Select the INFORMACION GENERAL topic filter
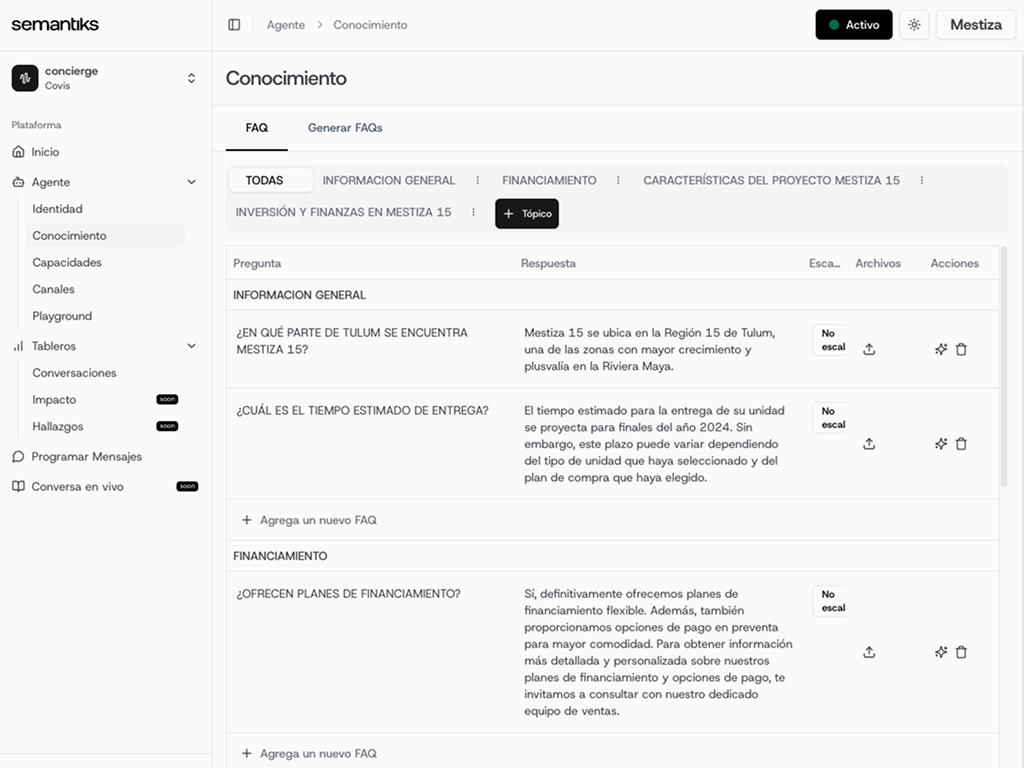The image size is (1024, 768). [388, 181]
